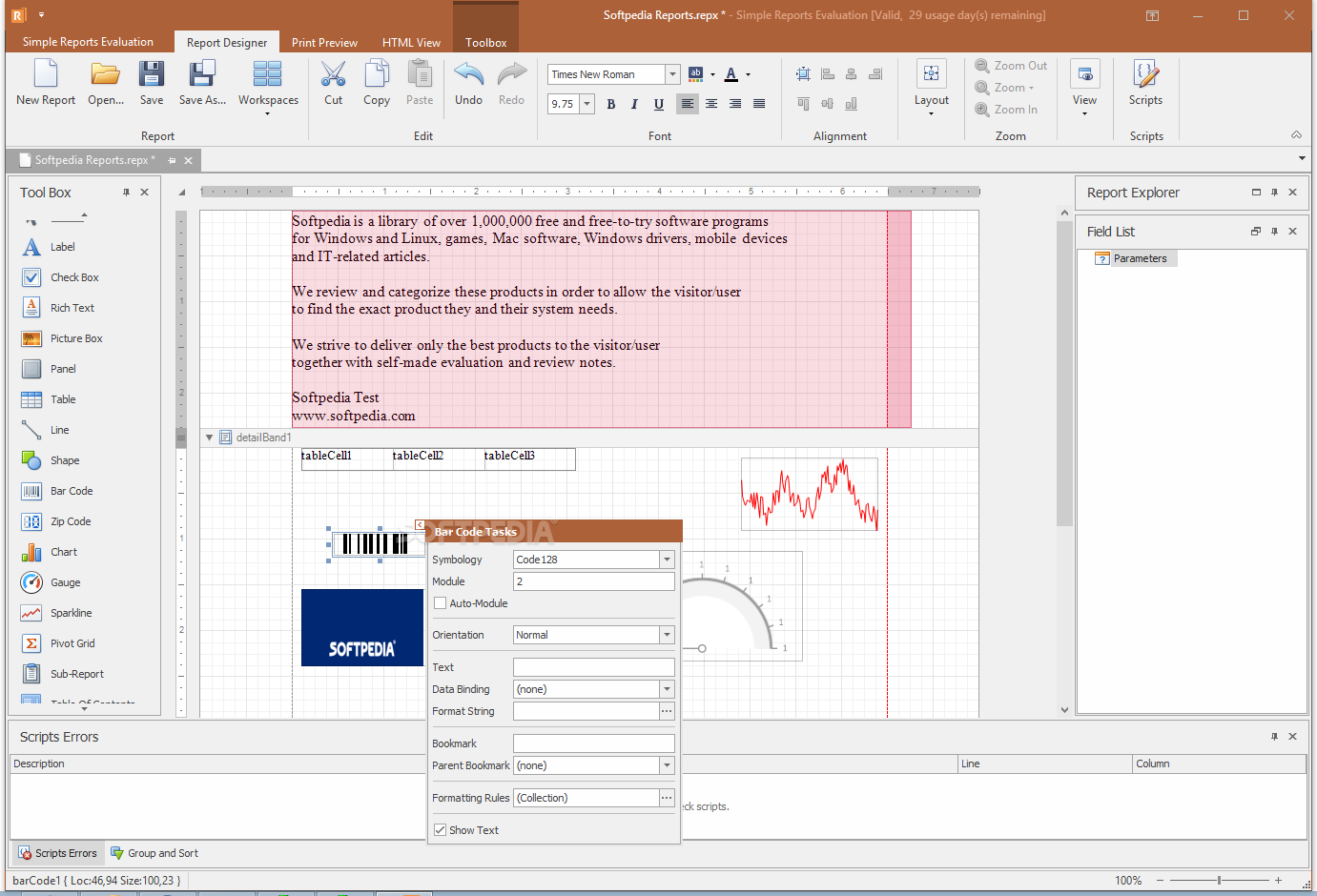The height and width of the screenshot is (896, 1317).
Task: Open a report file with Open...
Action: click(105, 74)
